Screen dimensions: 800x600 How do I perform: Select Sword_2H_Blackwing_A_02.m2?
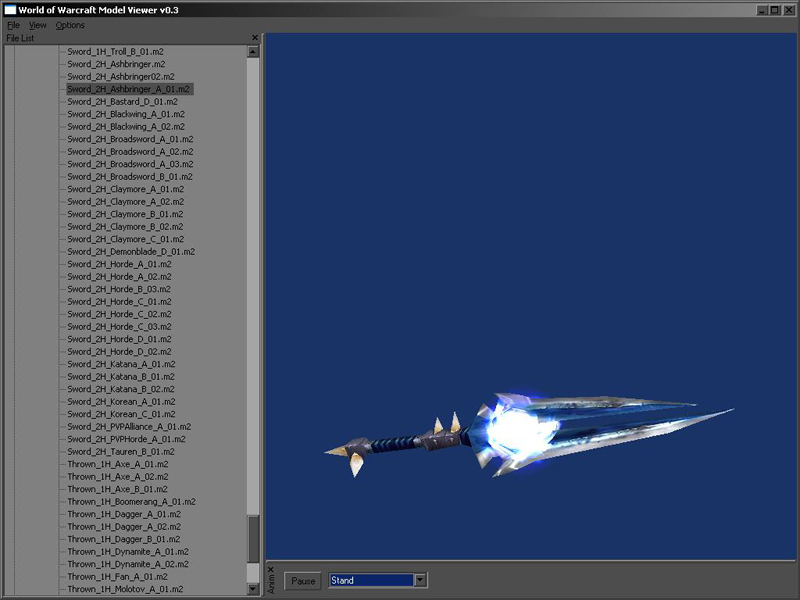click(126, 127)
